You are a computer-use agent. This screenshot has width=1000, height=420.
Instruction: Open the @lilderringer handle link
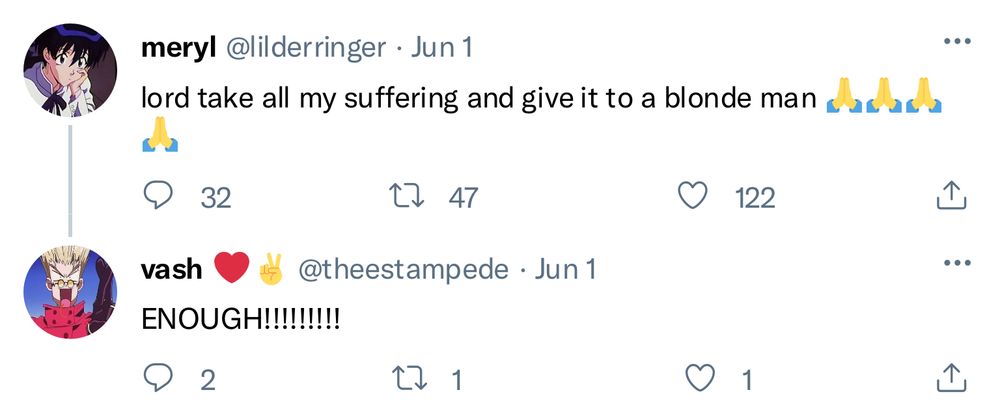305,46
